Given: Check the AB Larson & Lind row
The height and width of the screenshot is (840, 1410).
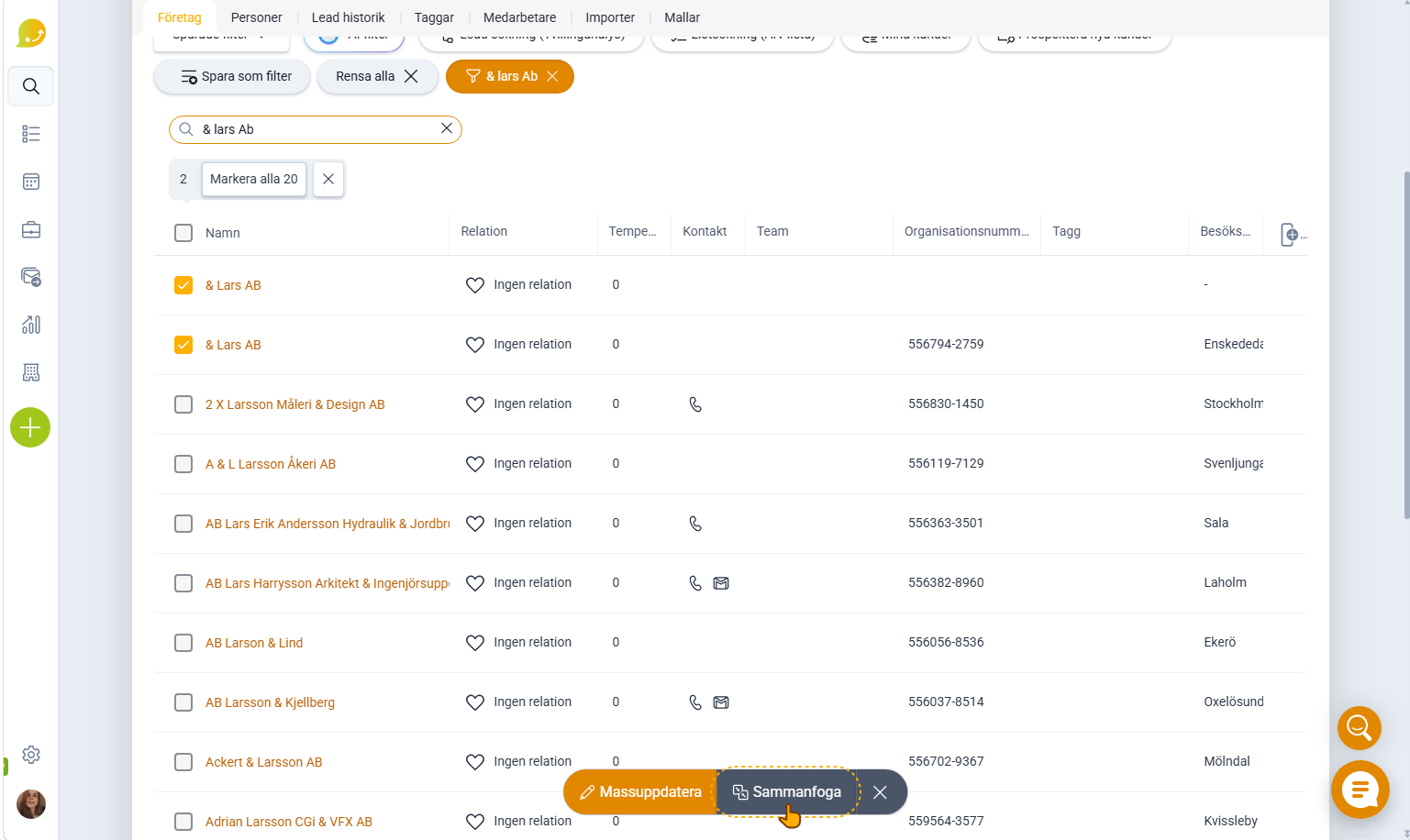Looking at the screenshot, I should [183, 643].
